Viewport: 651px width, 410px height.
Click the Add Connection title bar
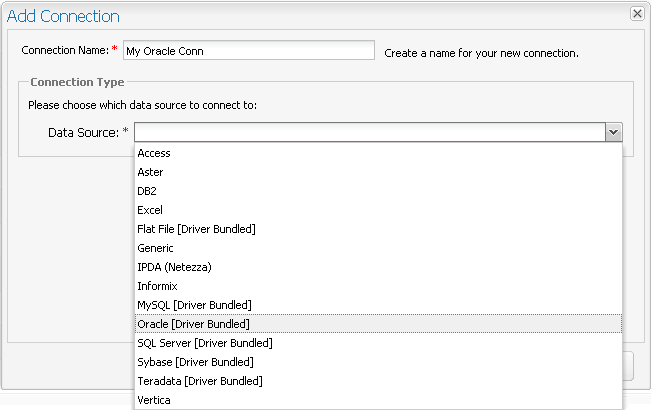[x=300, y=15]
